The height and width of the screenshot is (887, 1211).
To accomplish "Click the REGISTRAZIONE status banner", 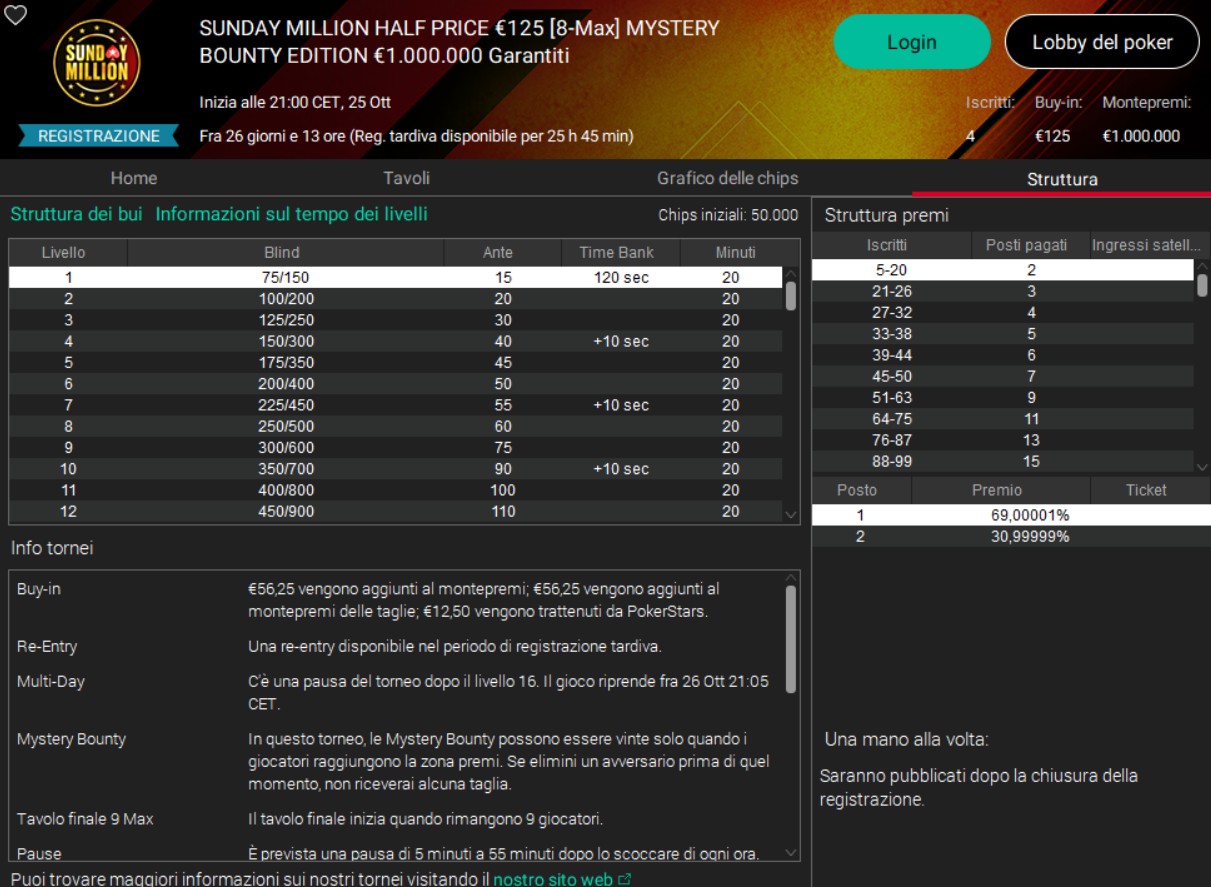I will [98, 136].
